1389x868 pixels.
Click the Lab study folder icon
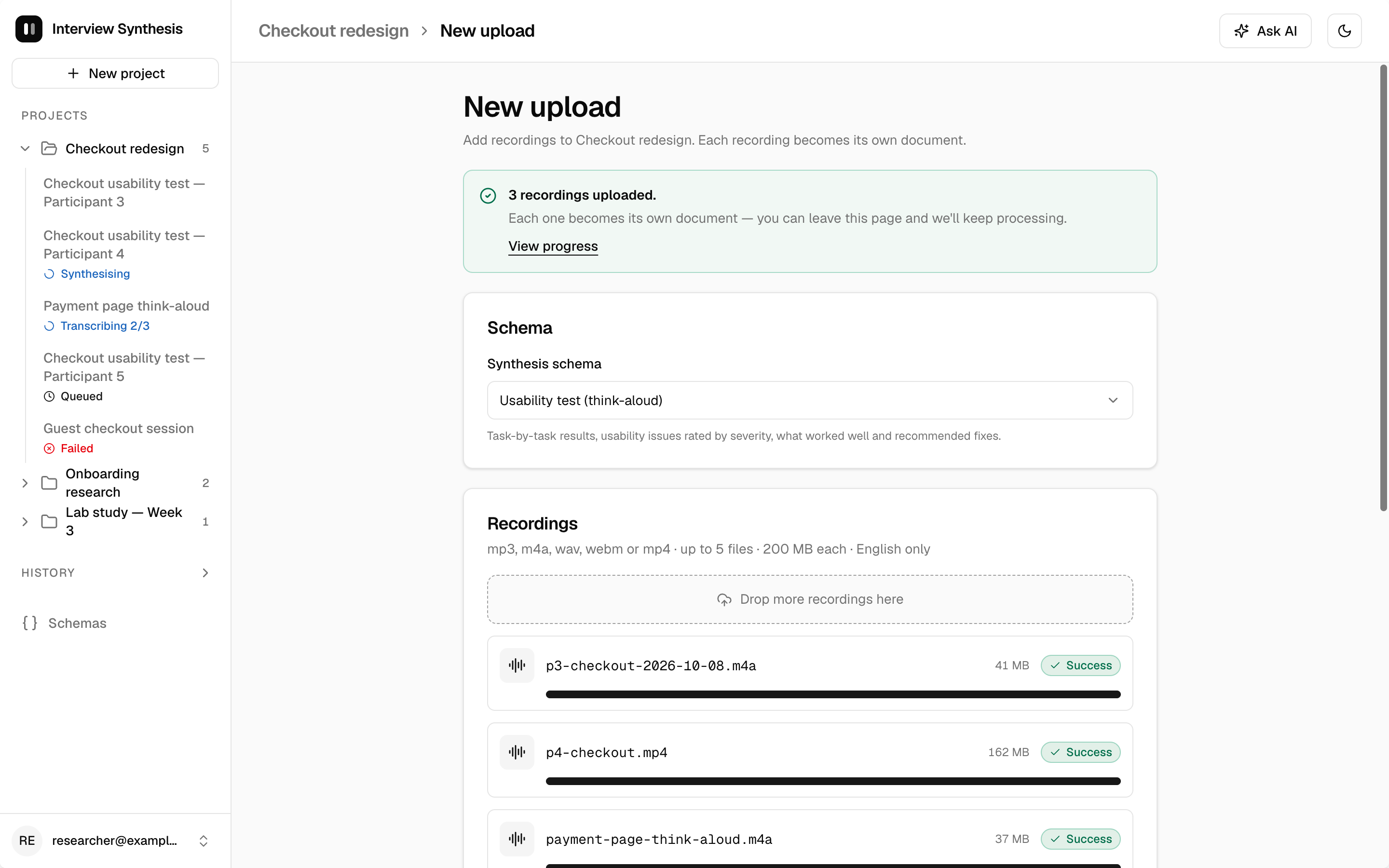49,521
